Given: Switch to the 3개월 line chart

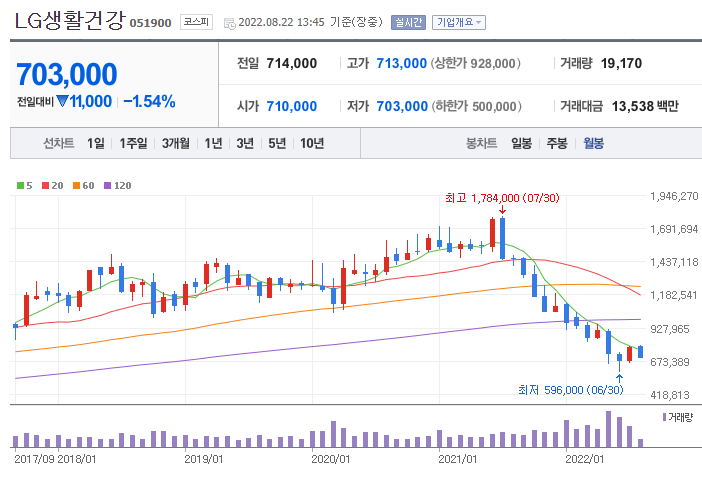Looking at the screenshot, I should (x=176, y=143).
